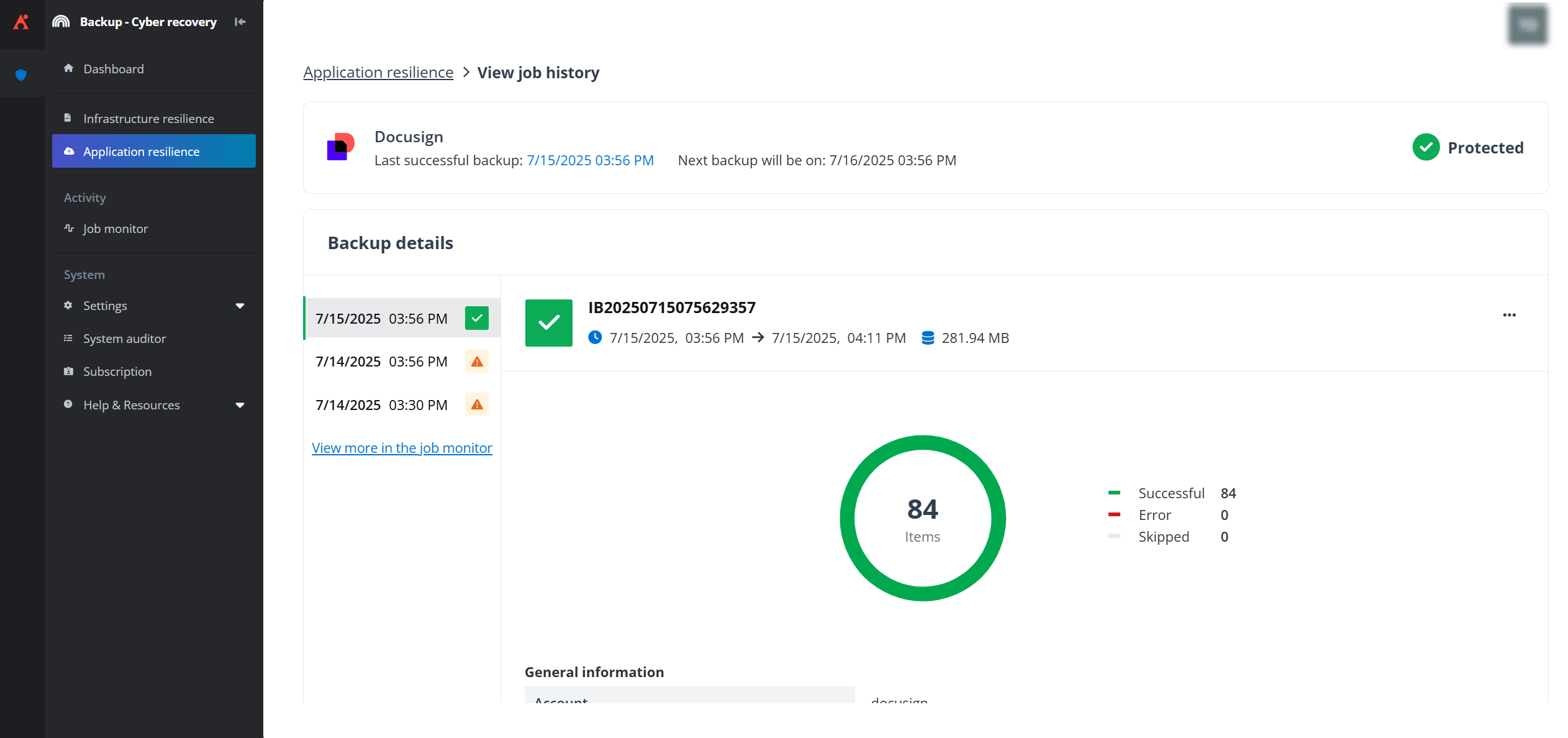Image resolution: width=1568 pixels, height=738 pixels.
Task: Expand the Settings menu
Action: [104, 305]
